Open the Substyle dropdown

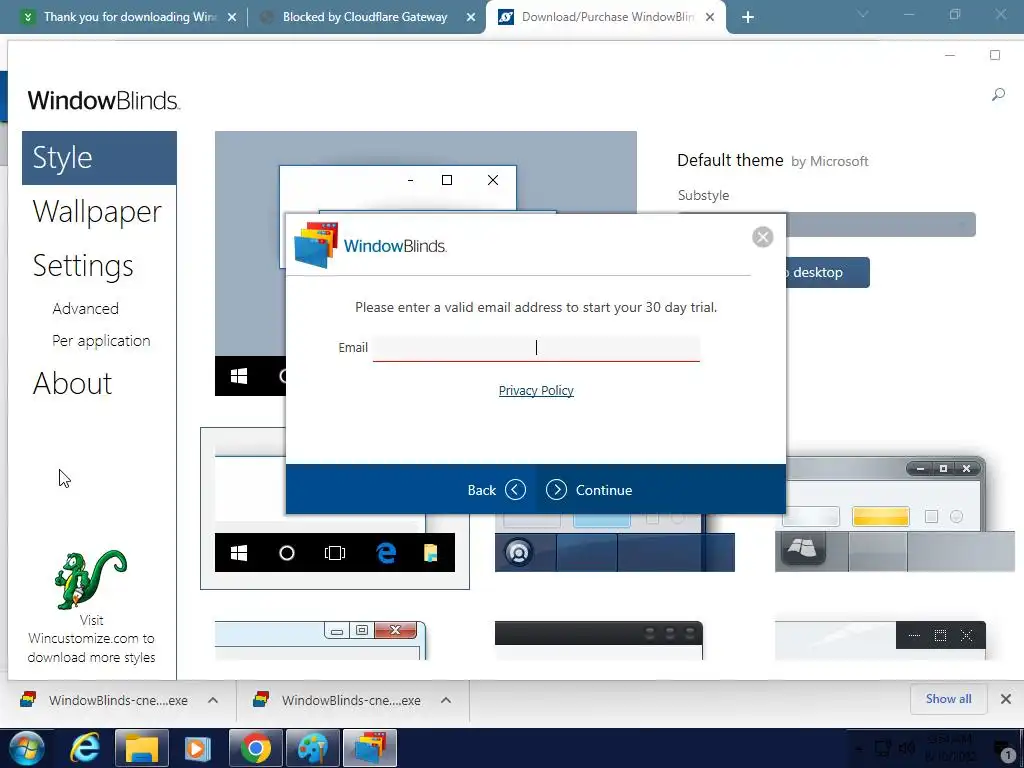(x=880, y=224)
